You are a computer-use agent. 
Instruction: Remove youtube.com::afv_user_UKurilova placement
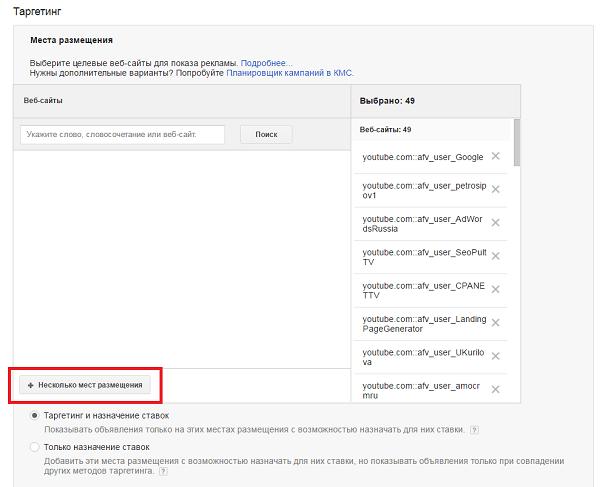[x=496, y=356]
